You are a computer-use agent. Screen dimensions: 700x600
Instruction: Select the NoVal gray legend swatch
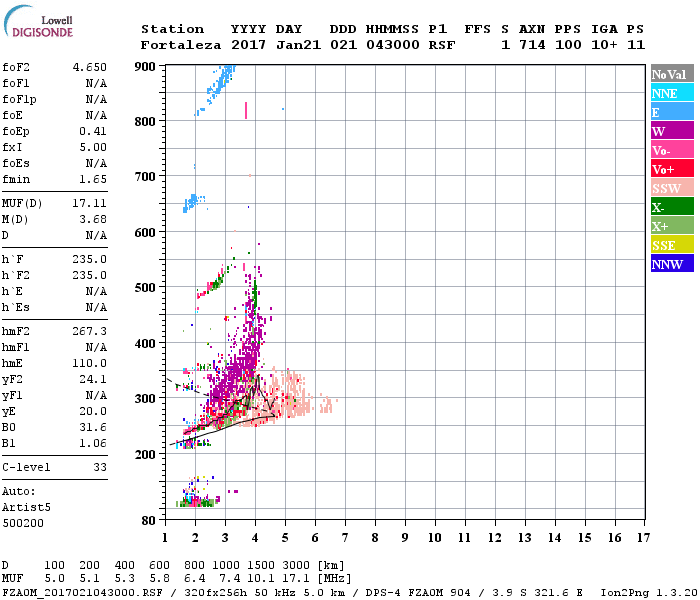(x=671, y=74)
